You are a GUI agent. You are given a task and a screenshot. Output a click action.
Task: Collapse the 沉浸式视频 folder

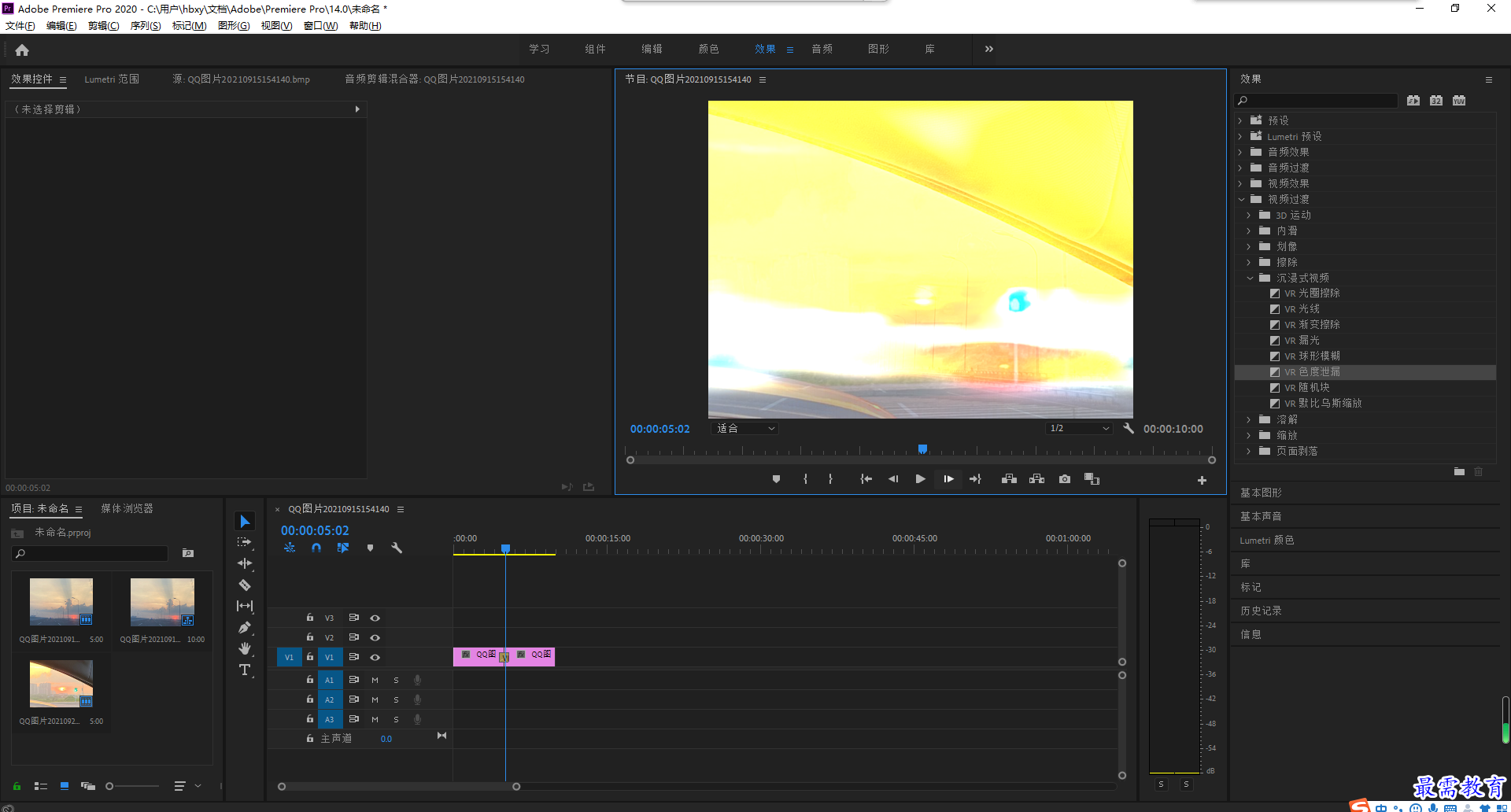tap(1250, 278)
